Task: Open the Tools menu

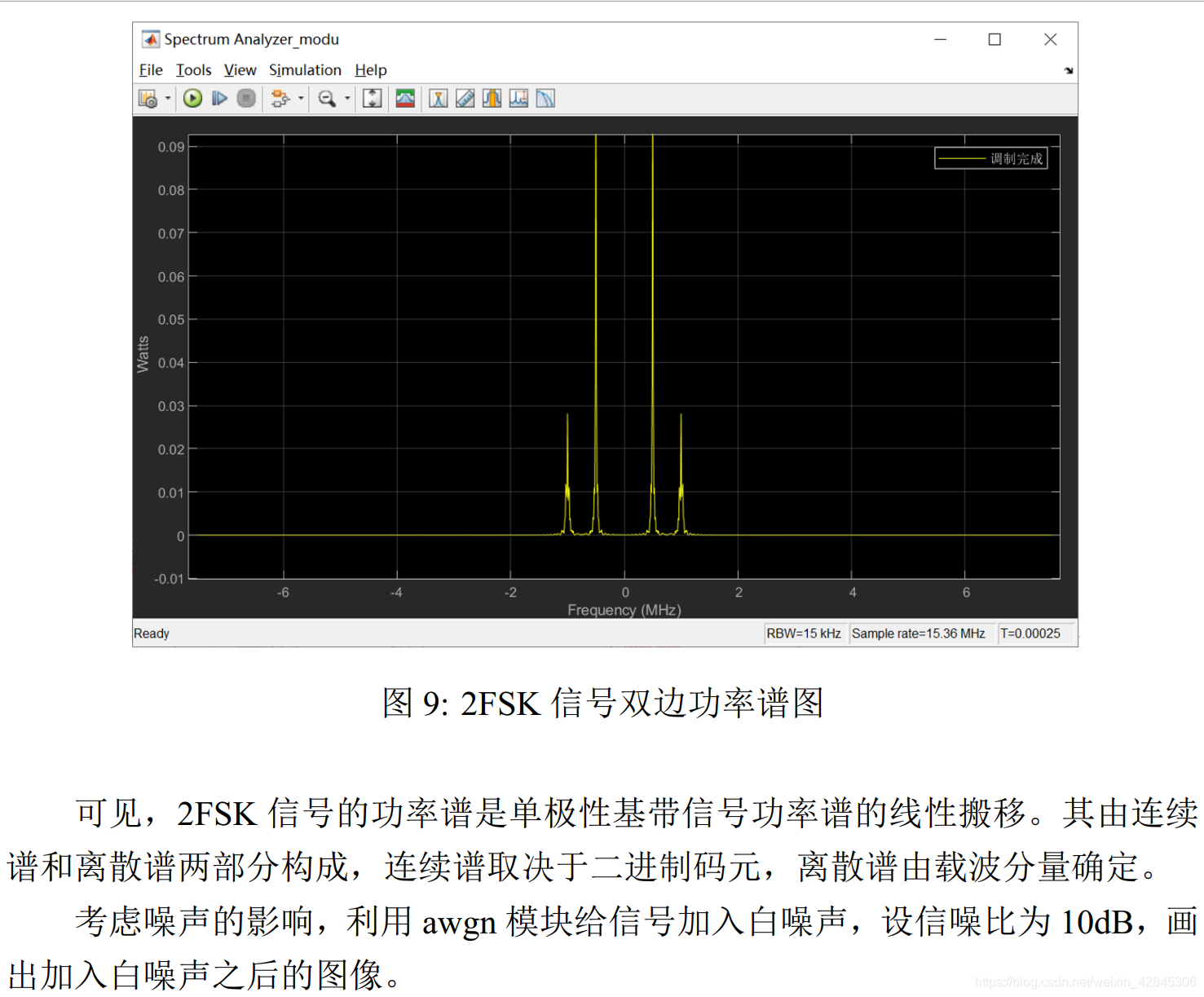Action: [193, 70]
